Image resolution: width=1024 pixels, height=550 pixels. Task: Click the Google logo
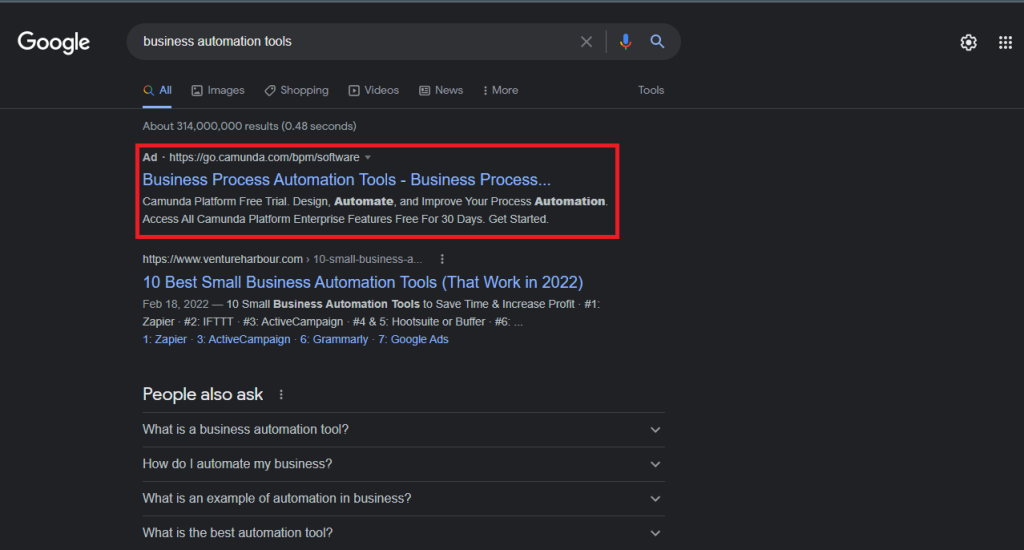pyautogui.click(x=54, y=42)
